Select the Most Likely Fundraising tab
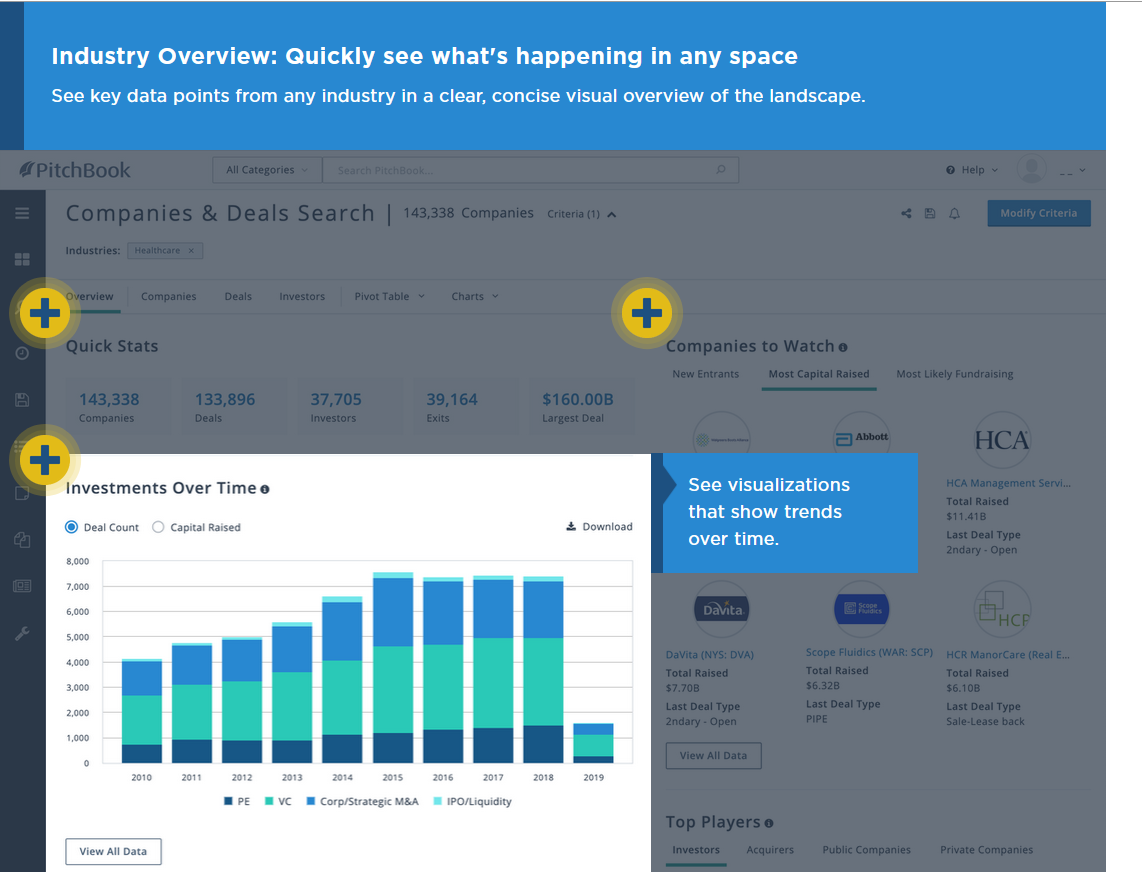The image size is (1142, 872). [x=955, y=374]
